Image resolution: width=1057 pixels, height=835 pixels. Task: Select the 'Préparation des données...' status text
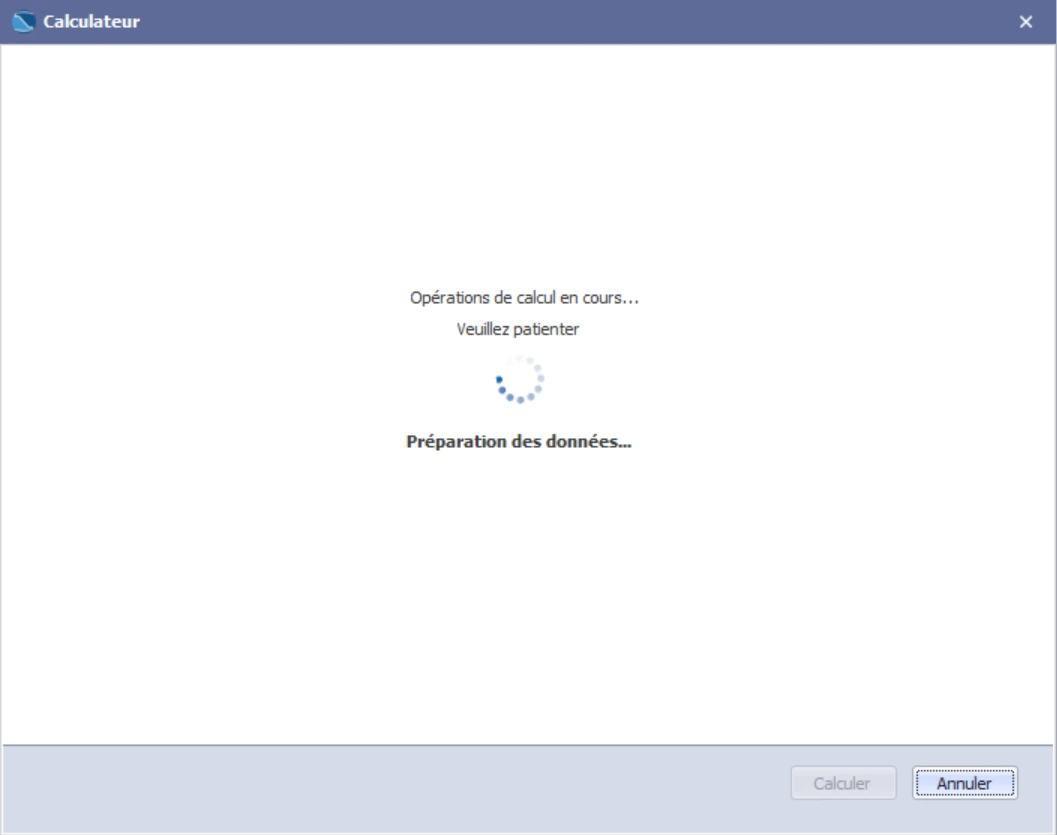(519, 441)
